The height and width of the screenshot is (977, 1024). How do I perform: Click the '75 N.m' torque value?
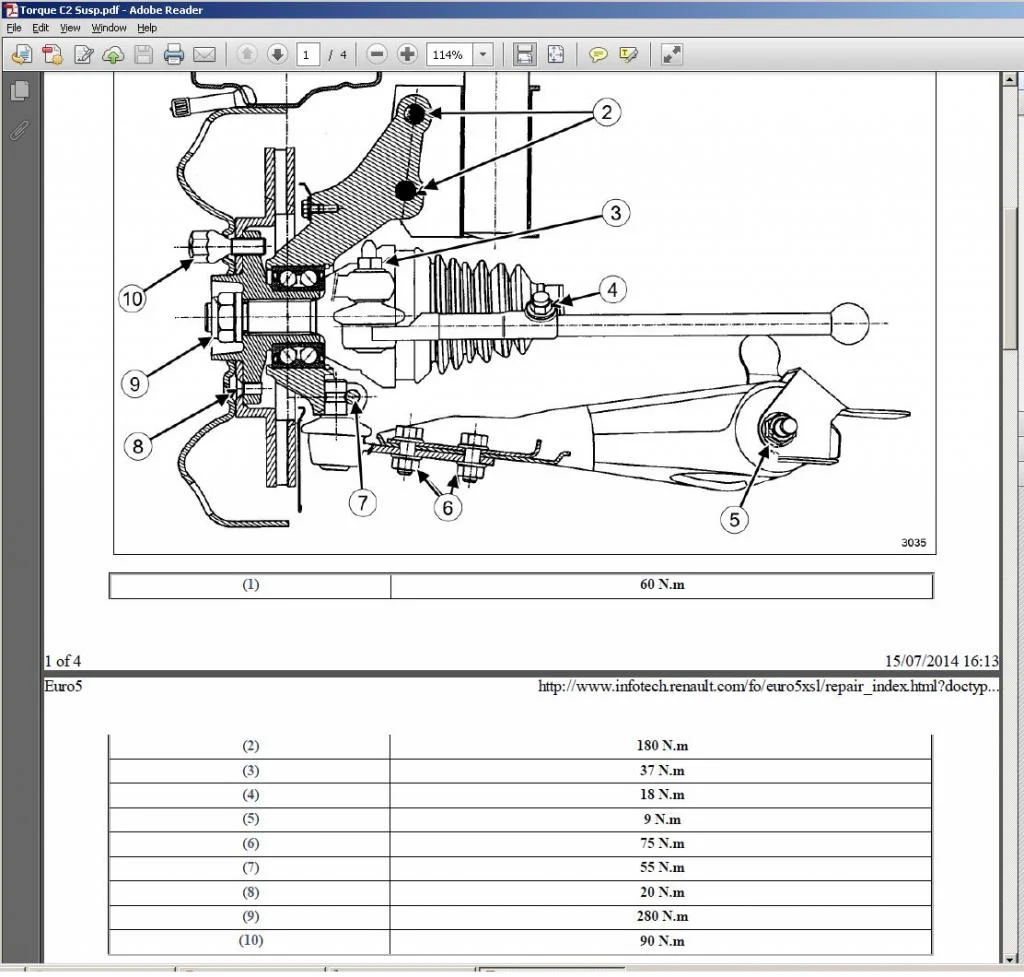pyautogui.click(x=662, y=843)
